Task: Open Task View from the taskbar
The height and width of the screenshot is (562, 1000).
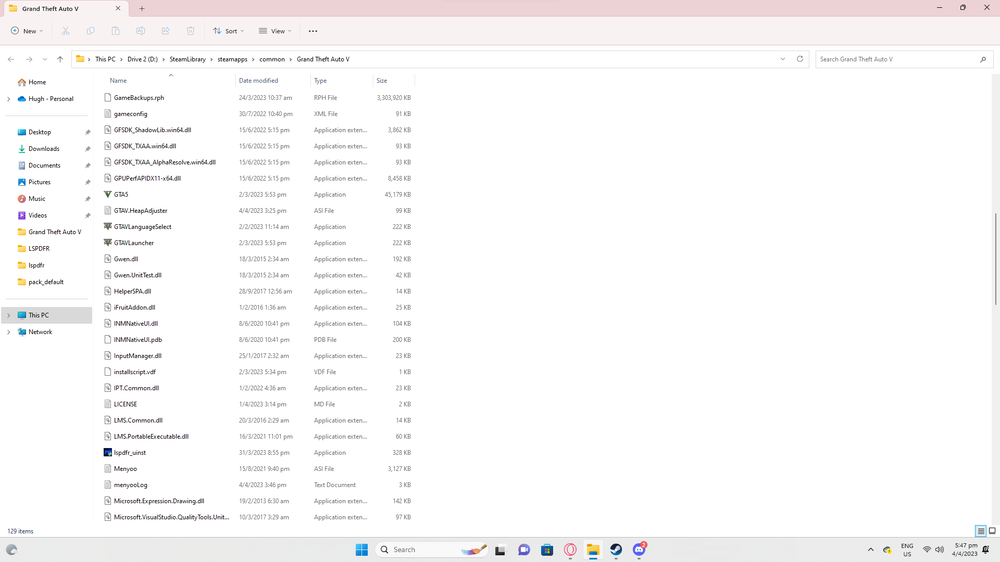Action: (x=500, y=549)
